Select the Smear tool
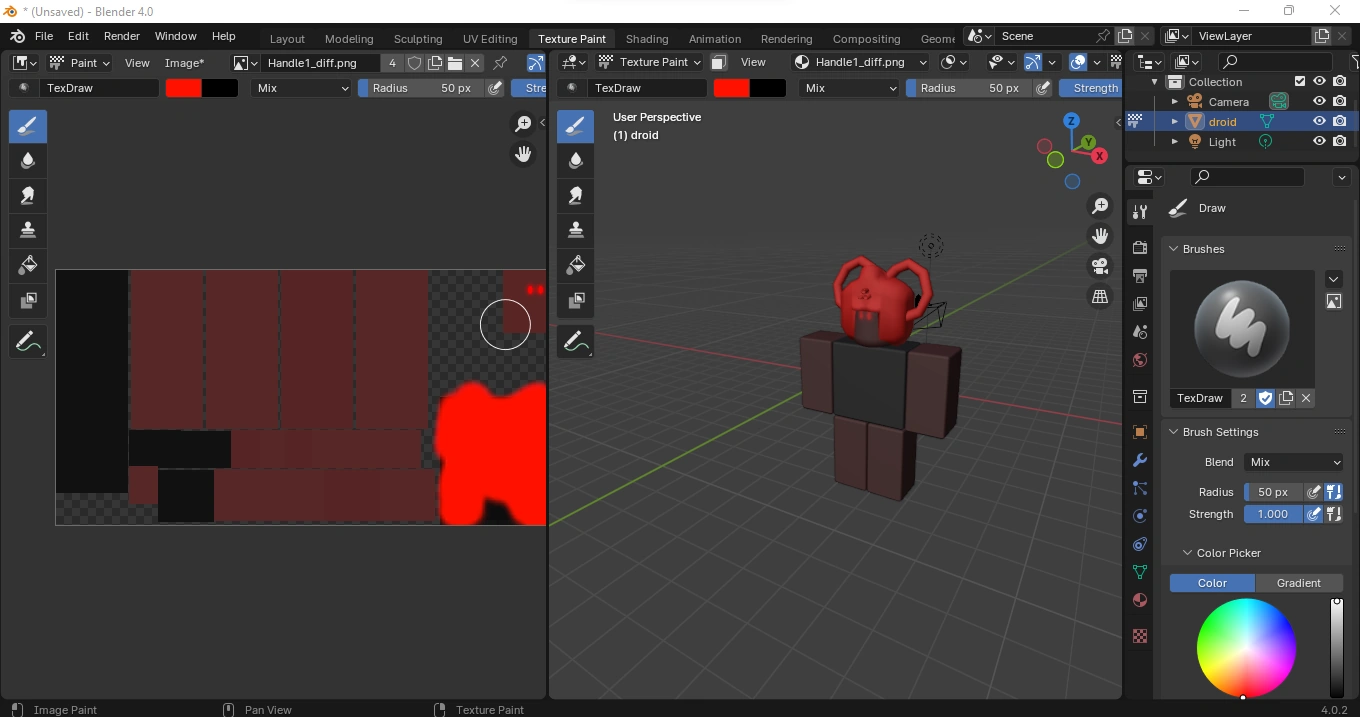The height and width of the screenshot is (717, 1360). click(x=27, y=195)
